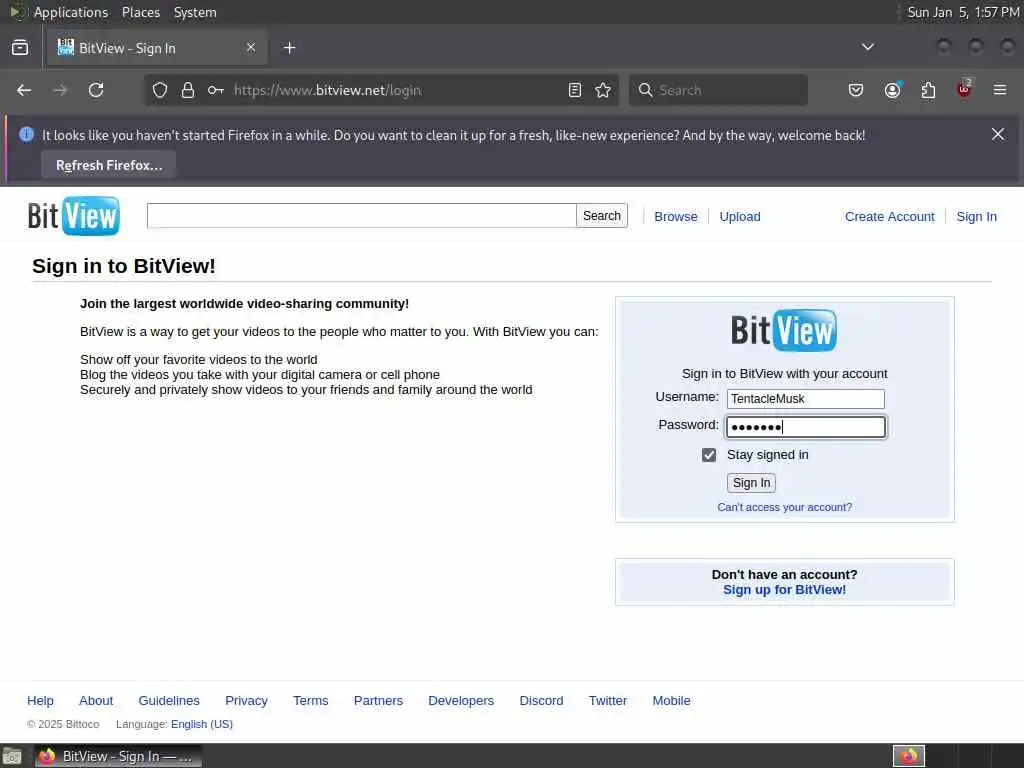Open the Places menu
The width and height of the screenshot is (1024, 768).
[x=140, y=12]
